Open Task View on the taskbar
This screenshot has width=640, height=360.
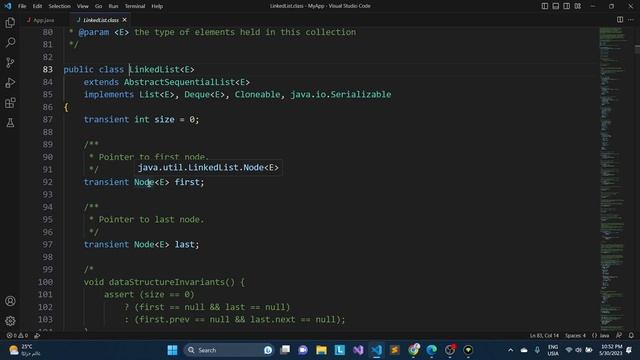[x=285, y=350]
